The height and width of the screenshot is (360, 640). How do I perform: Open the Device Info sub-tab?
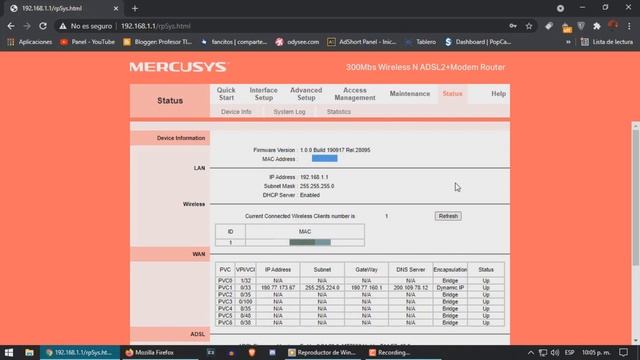pos(236,112)
